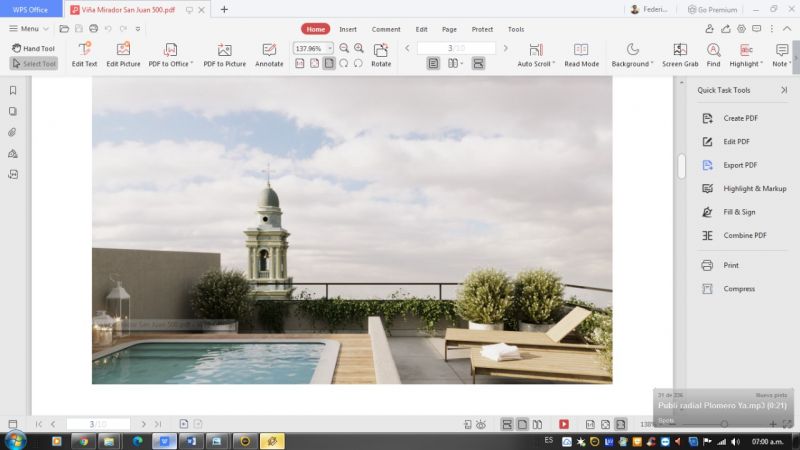Viewport: 800px width, 450px height.
Task: Open the Comment tab
Action: tap(386, 29)
